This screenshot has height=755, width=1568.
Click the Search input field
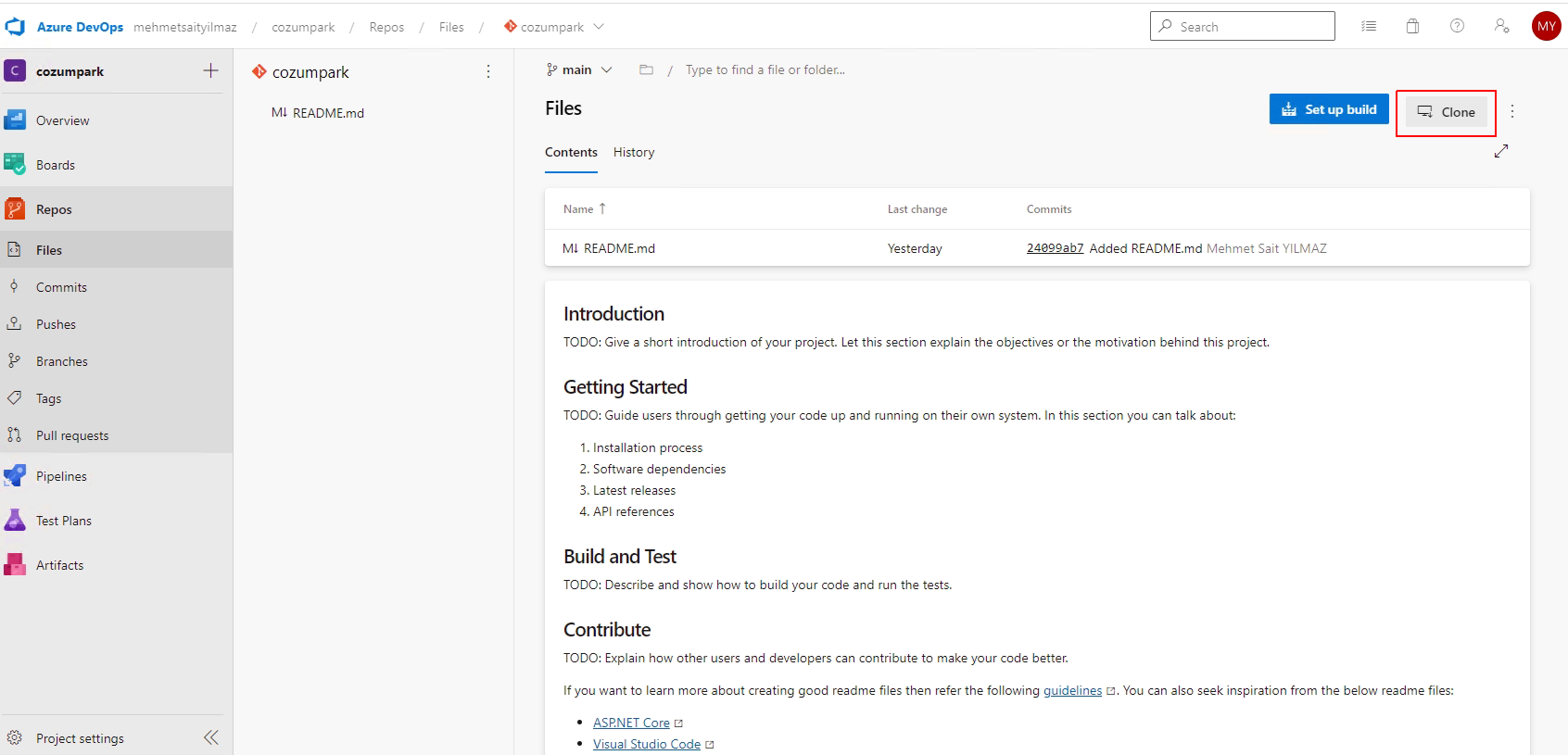click(1243, 26)
